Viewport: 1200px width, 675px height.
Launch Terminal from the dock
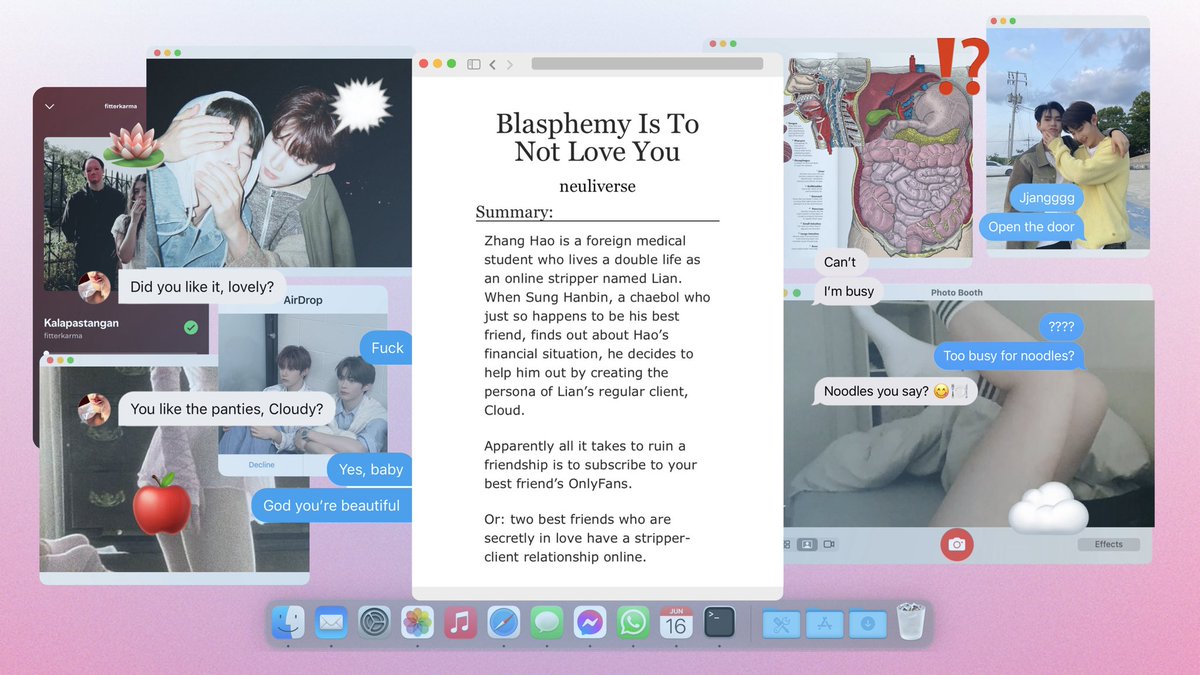(719, 623)
